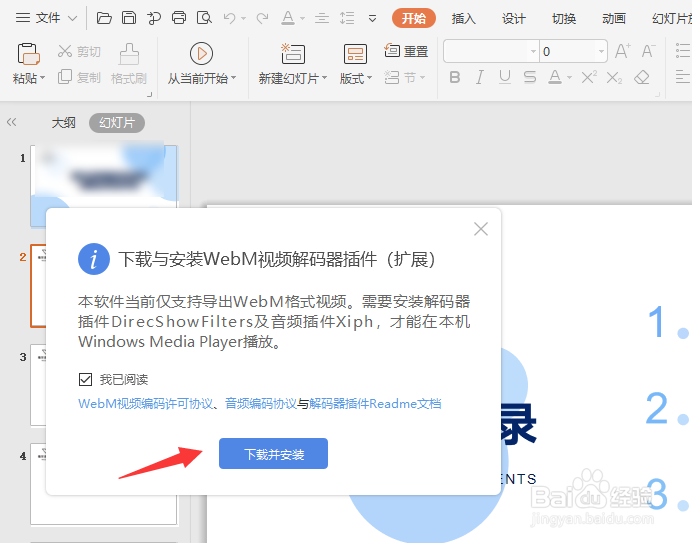Click the ribbon font color A
This screenshot has width=692, height=543.
click(555, 77)
